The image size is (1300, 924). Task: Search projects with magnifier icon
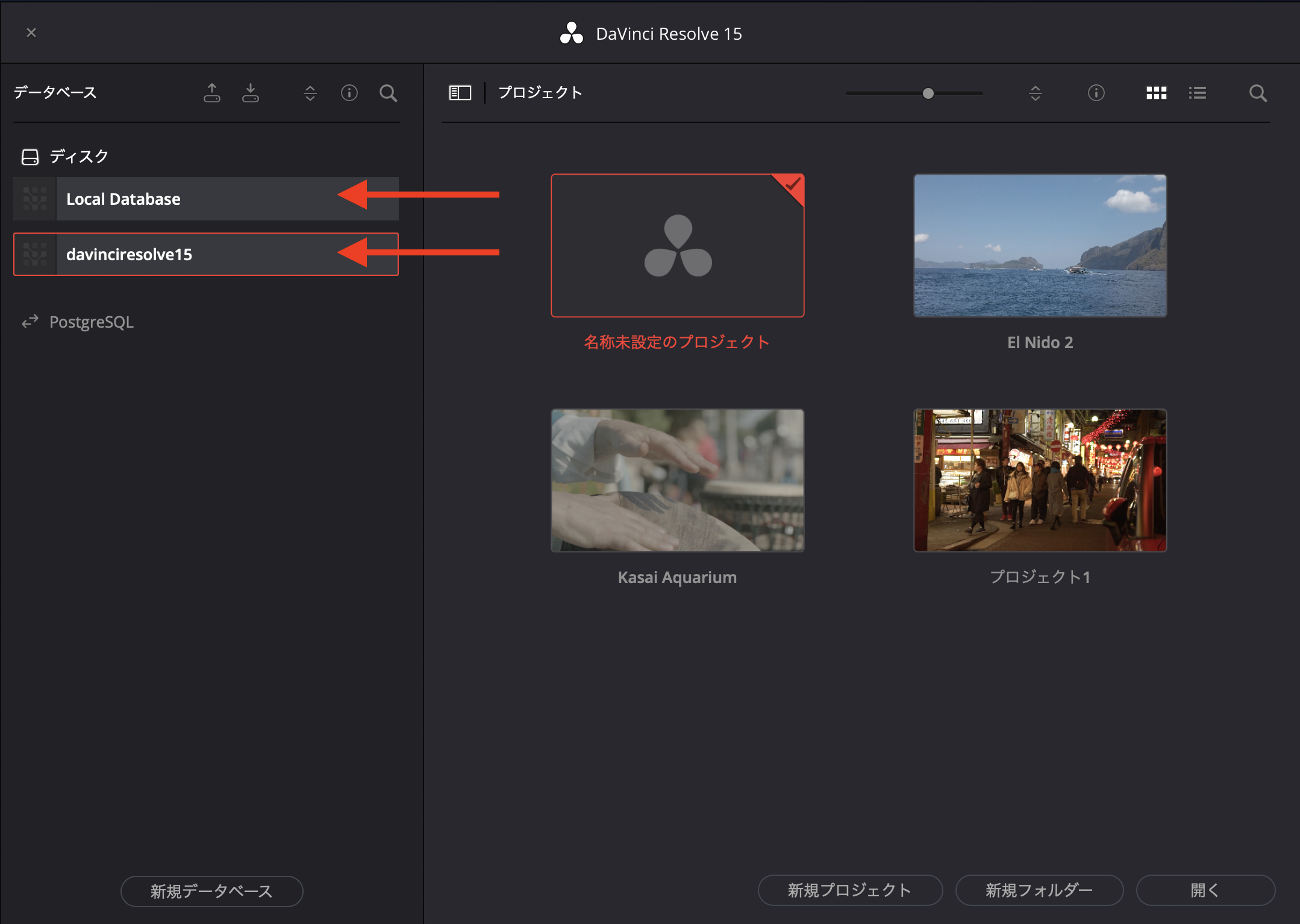pyautogui.click(x=1258, y=93)
